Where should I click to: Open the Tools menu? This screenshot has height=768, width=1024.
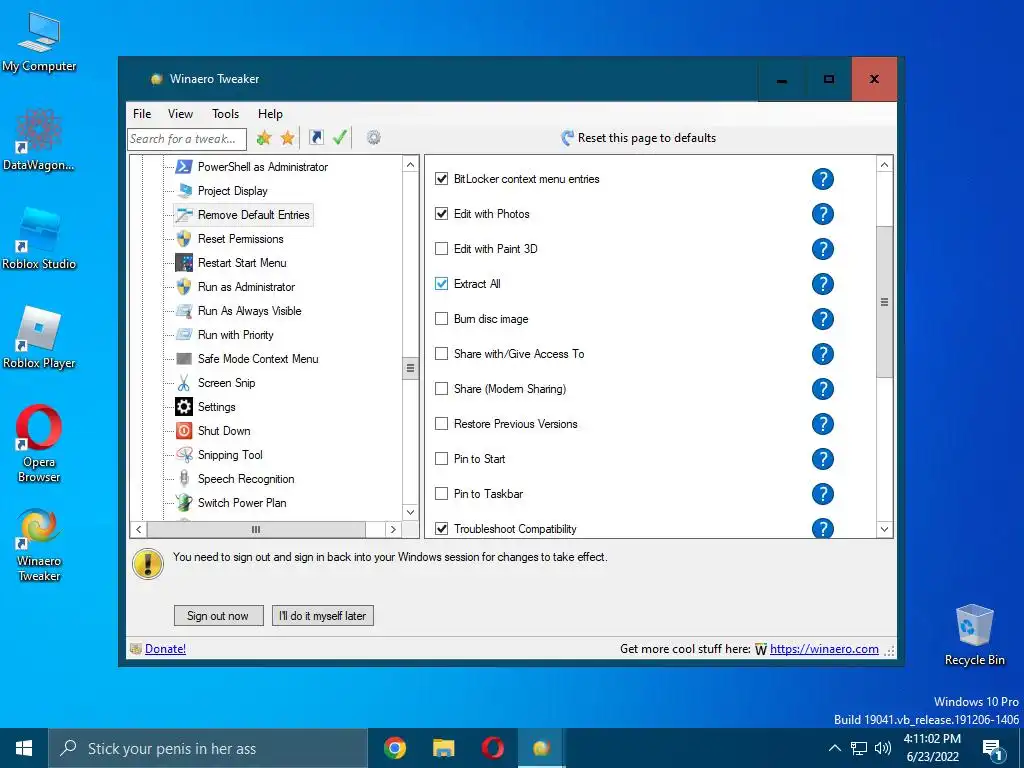click(x=225, y=114)
